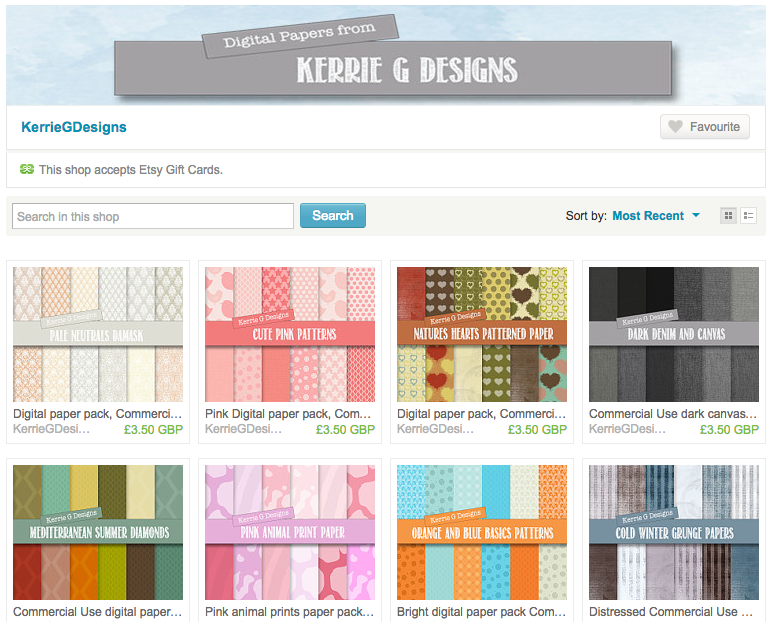Image resolution: width=767 pixels, height=622 pixels.
Task: Click the Search button
Action: [x=333, y=215]
